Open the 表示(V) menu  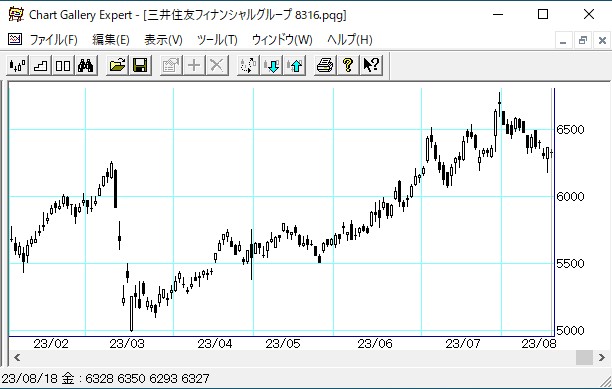(163, 39)
